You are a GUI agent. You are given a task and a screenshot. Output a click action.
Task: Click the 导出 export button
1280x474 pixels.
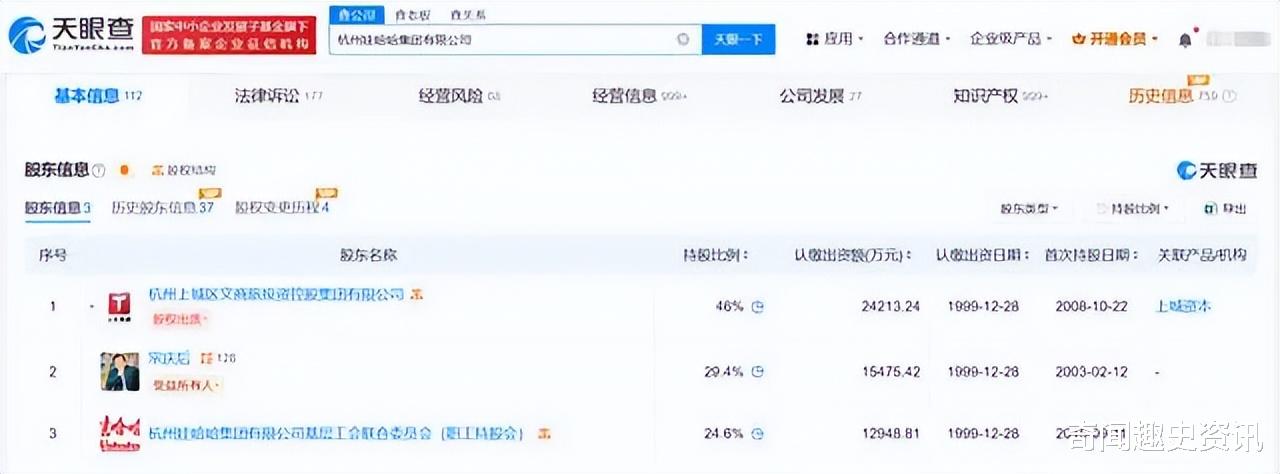click(1225, 209)
